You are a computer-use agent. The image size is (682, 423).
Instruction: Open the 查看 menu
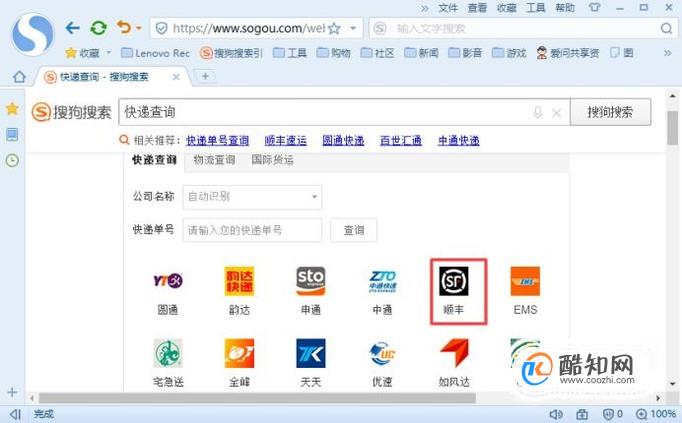(477, 8)
